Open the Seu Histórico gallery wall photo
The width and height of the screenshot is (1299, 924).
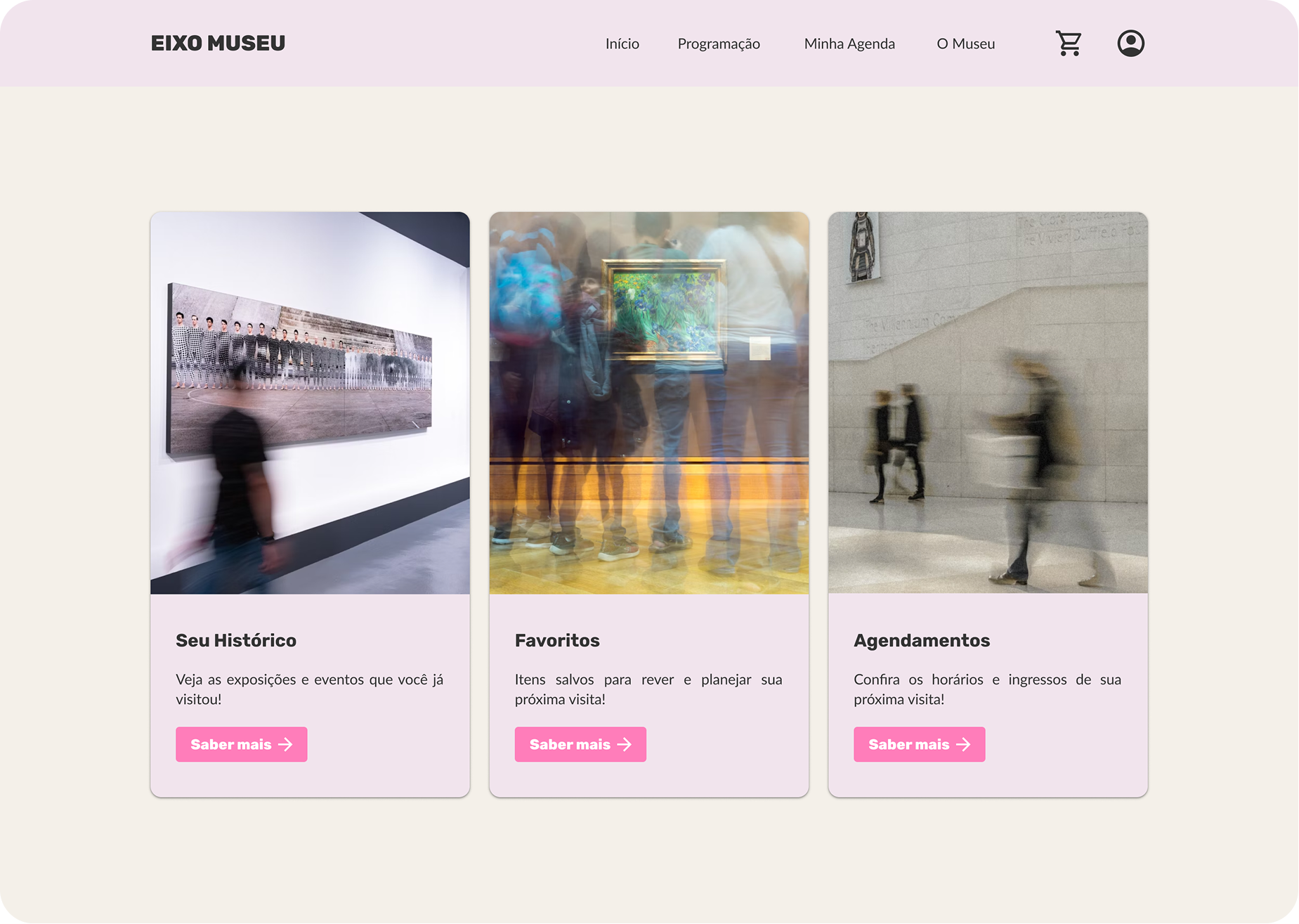point(310,403)
